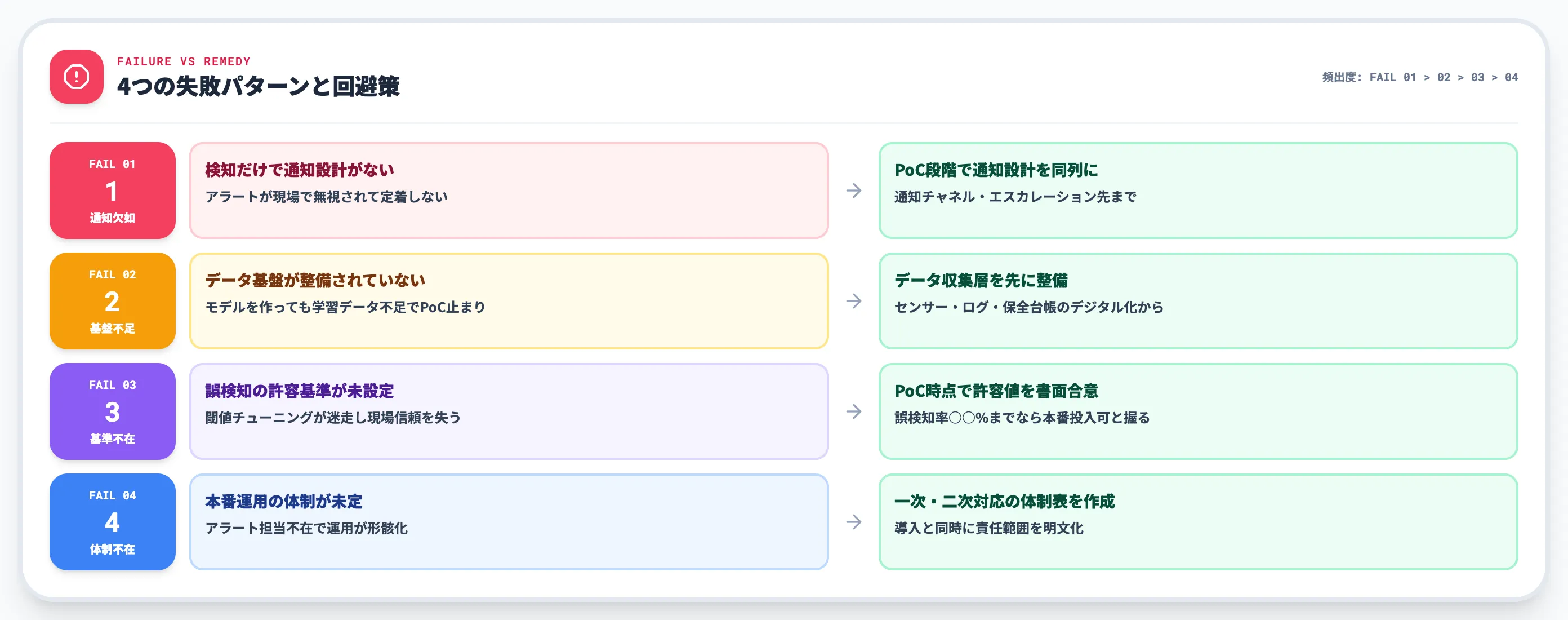Click the arrow before 体制表 remedy card
Image resolution: width=1568 pixels, height=620 pixels.
click(x=854, y=522)
